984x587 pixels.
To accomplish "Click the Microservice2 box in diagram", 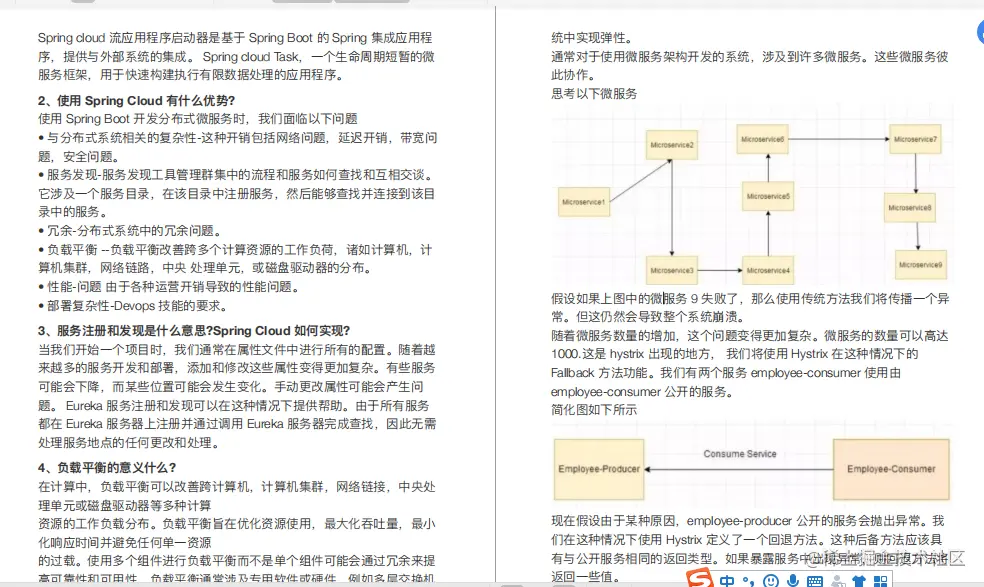I will 671,144.
